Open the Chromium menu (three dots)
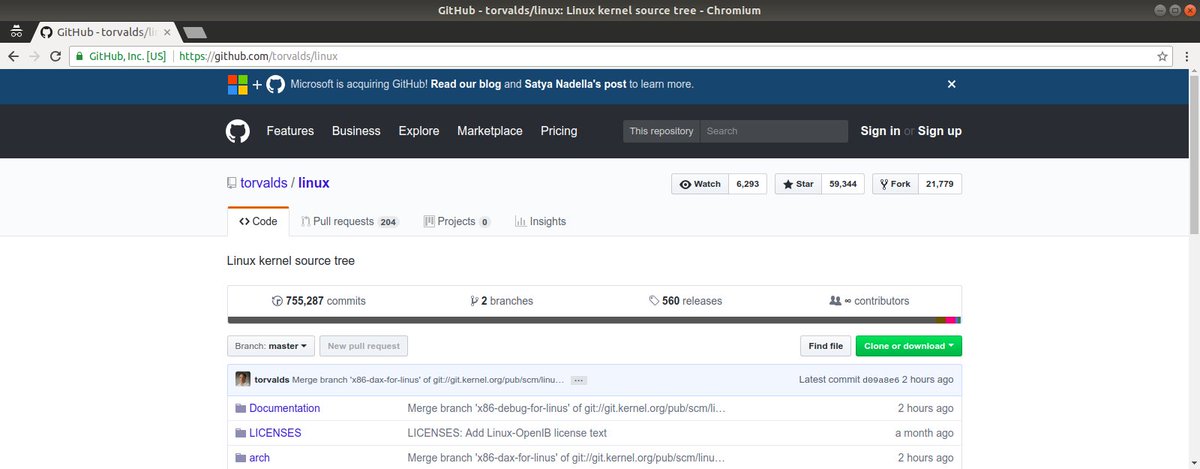 coord(1185,56)
